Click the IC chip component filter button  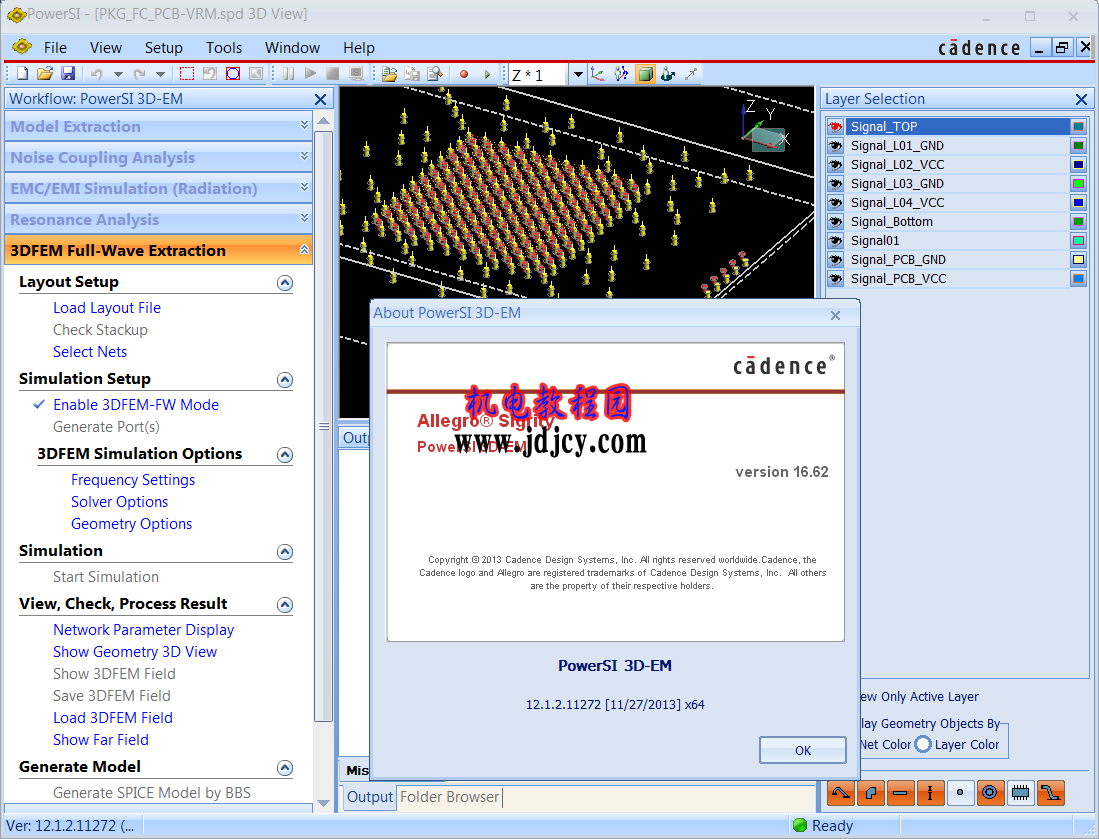point(1020,793)
